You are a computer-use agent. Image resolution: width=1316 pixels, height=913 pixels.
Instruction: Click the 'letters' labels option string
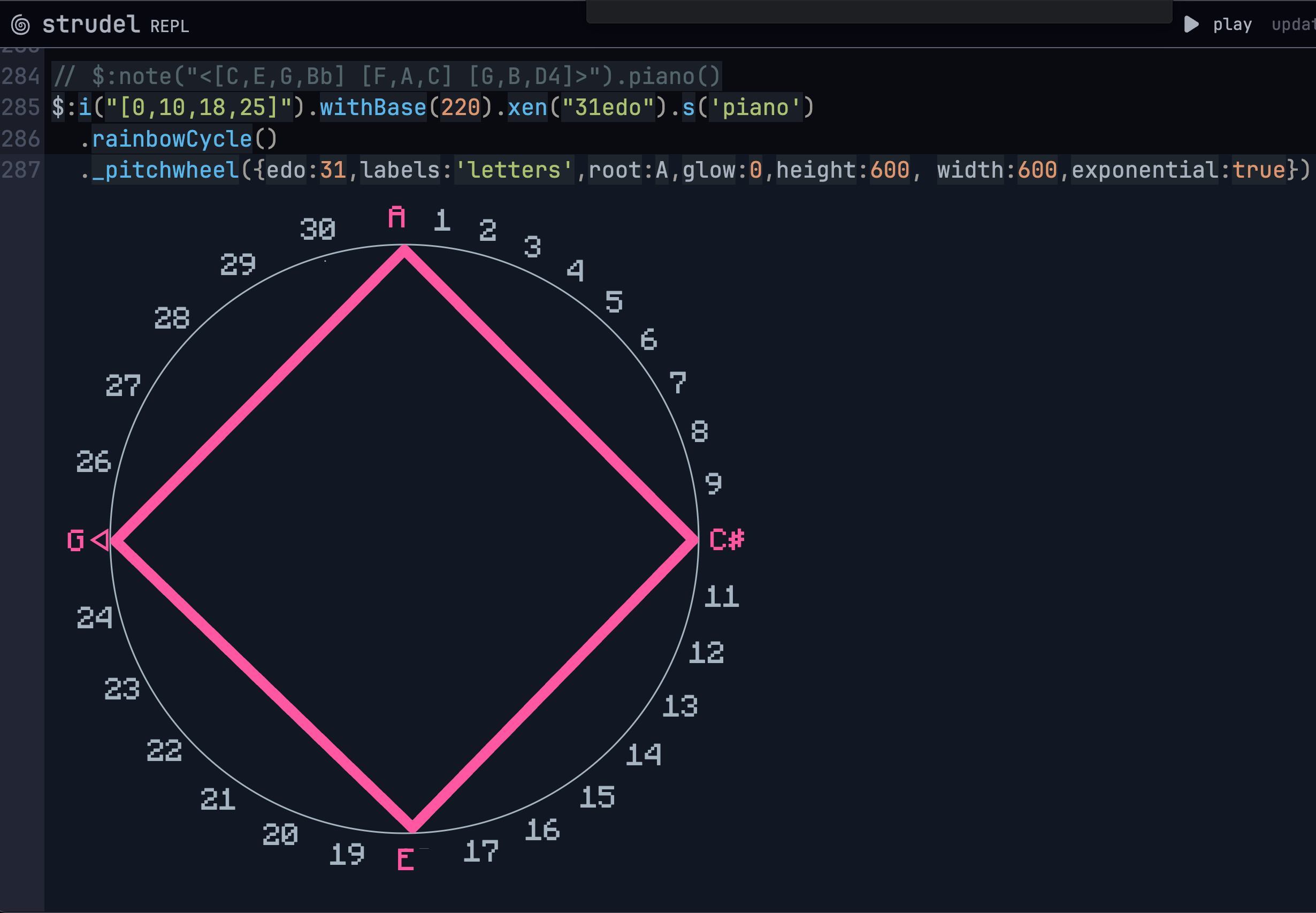pos(514,170)
